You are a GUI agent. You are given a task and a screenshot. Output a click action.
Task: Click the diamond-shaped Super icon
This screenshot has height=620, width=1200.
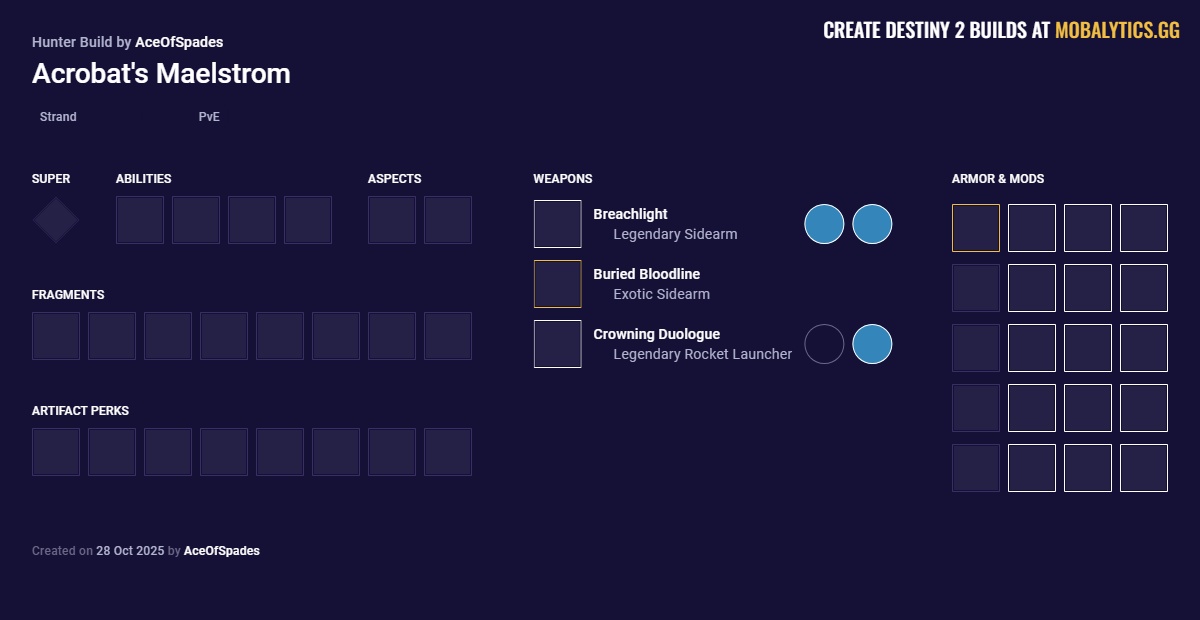pos(56,220)
